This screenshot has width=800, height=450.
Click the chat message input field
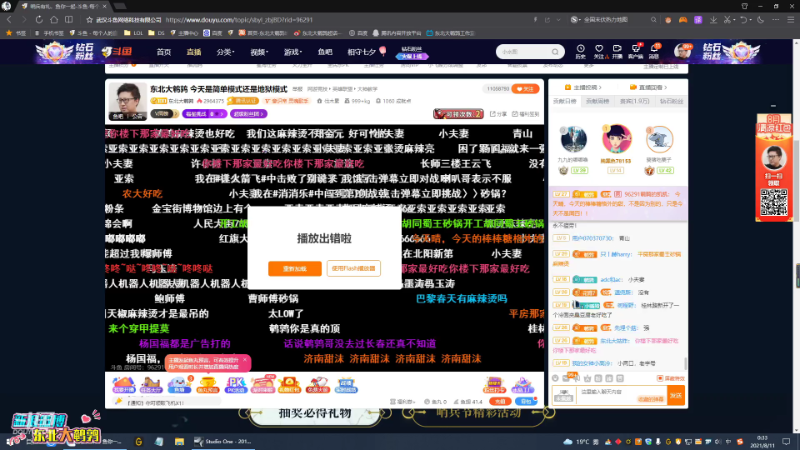621,395
